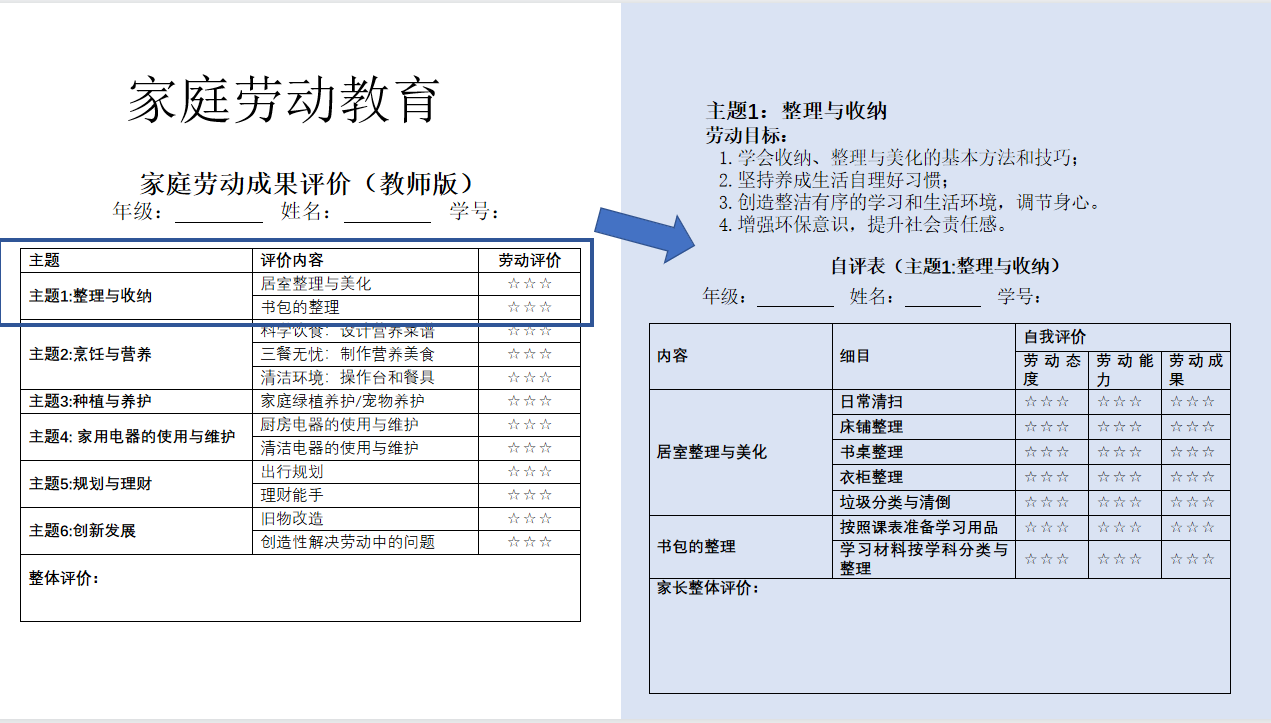Screen dimensions: 1271x723
Task: Click 学号： label in the self-evaluation form
Action: coord(1022,297)
